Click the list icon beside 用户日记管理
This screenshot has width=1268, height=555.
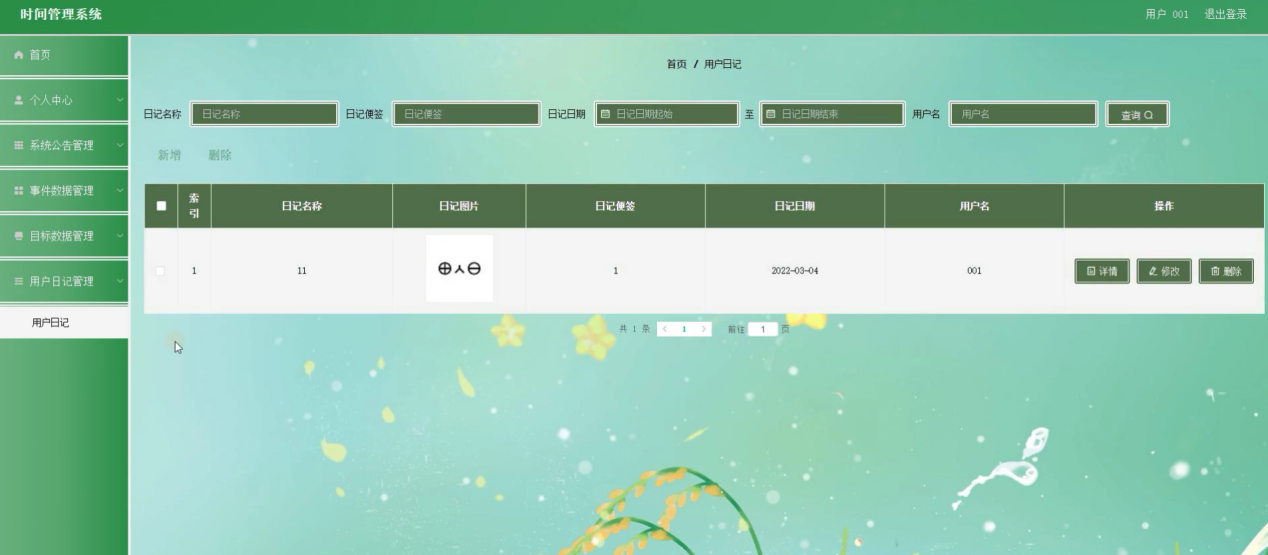pos(18,281)
